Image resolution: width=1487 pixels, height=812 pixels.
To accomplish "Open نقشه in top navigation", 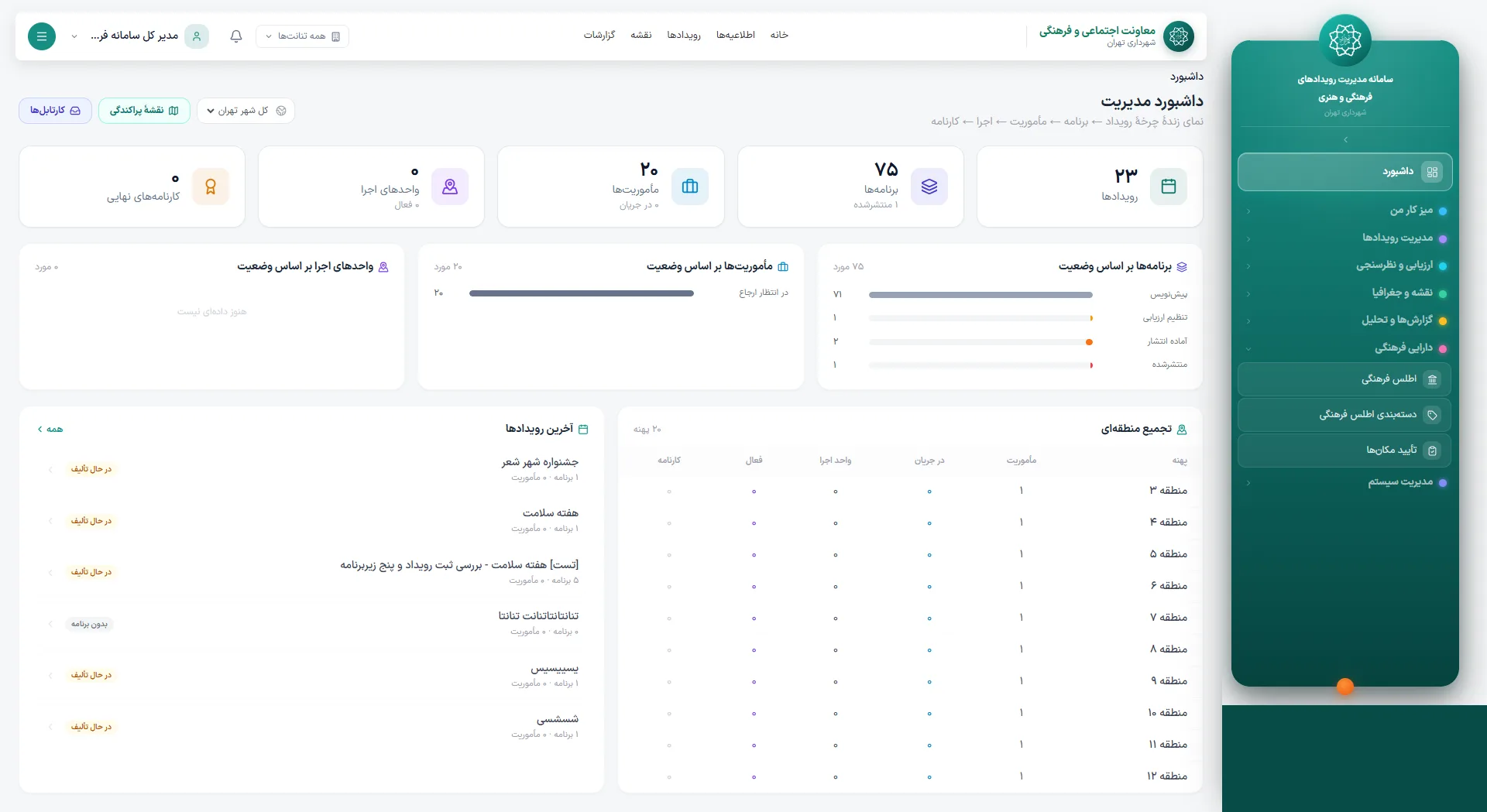I will click(640, 36).
